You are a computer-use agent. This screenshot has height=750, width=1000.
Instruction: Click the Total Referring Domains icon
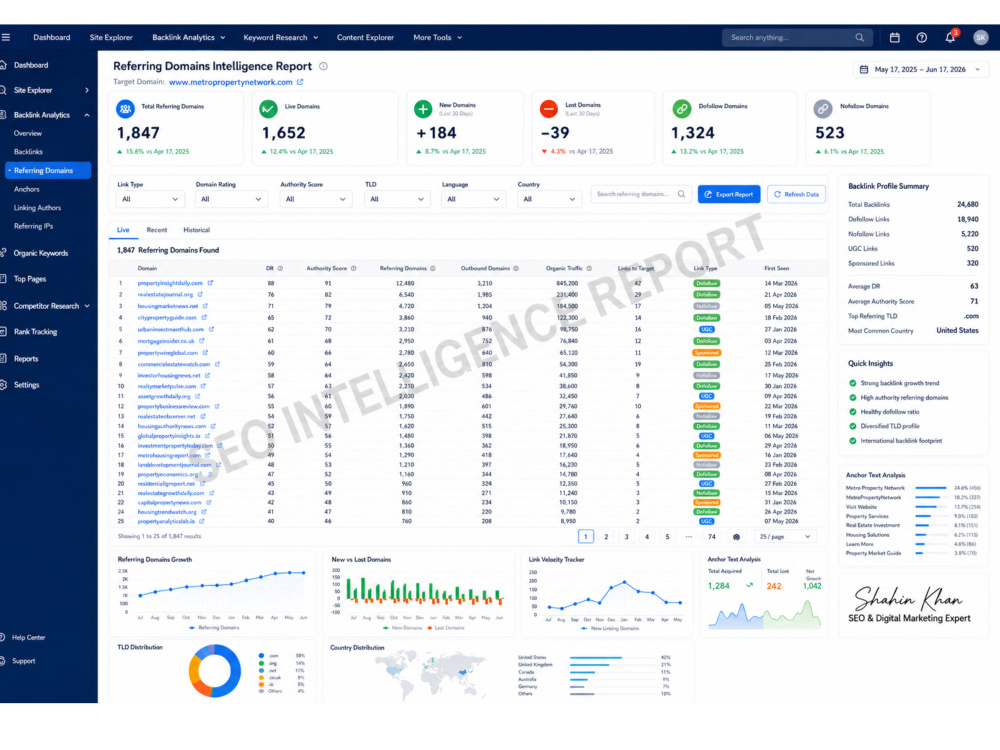click(x=126, y=109)
